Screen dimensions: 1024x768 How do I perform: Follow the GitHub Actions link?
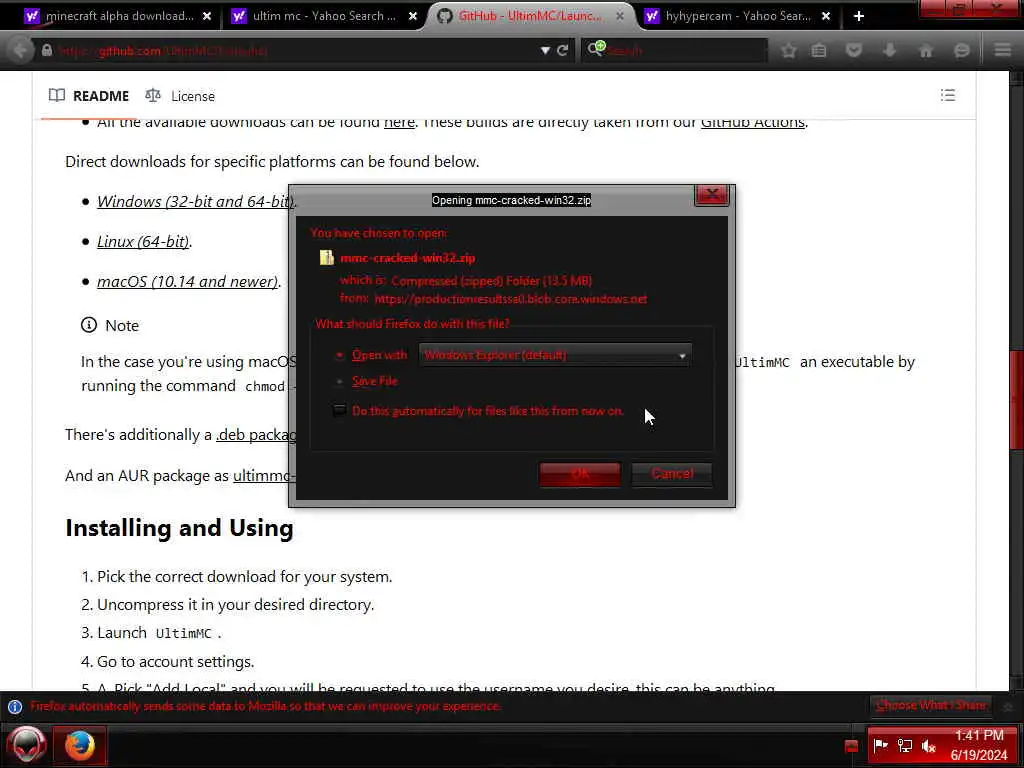click(x=752, y=122)
